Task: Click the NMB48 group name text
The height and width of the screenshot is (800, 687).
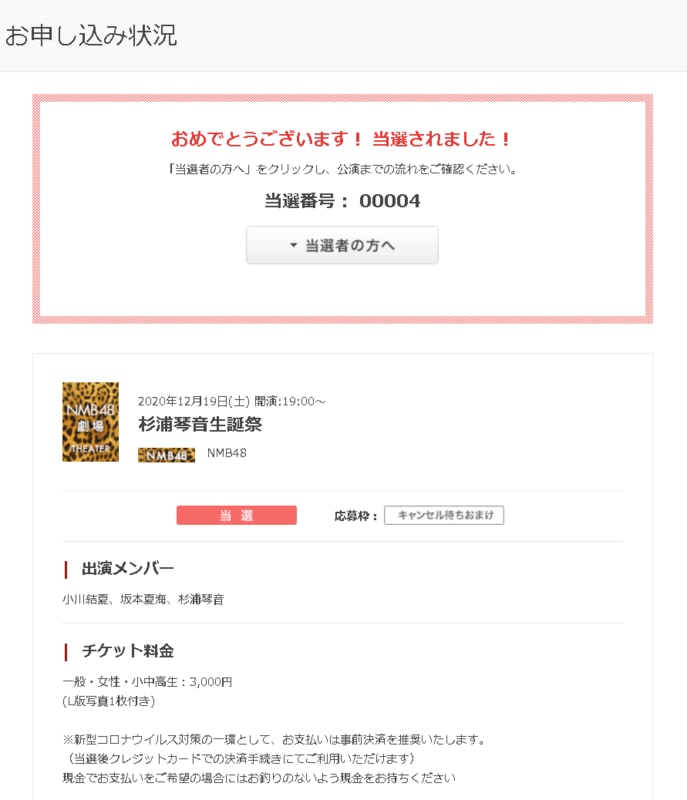Action: tap(227, 453)
